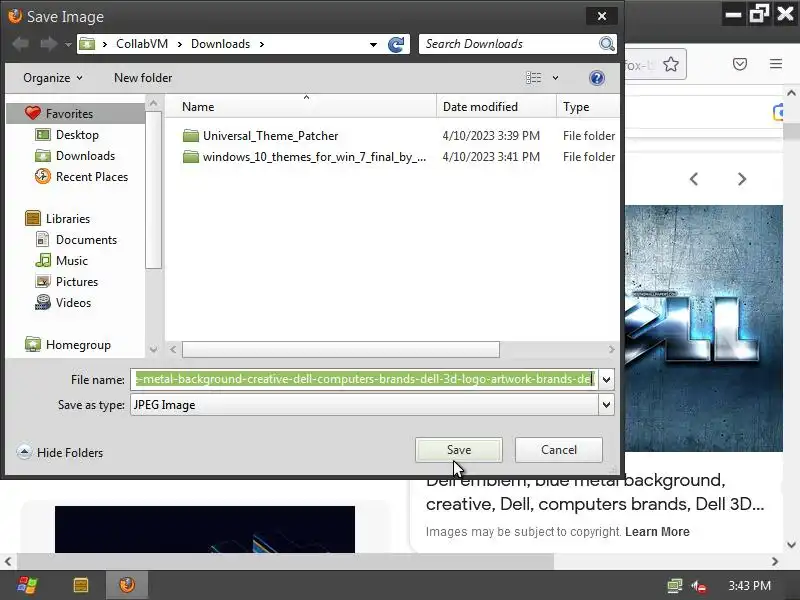Viewport: 800px width, 600px height.
Task: Sort files by Date modified column
Action: click(480, 107)
